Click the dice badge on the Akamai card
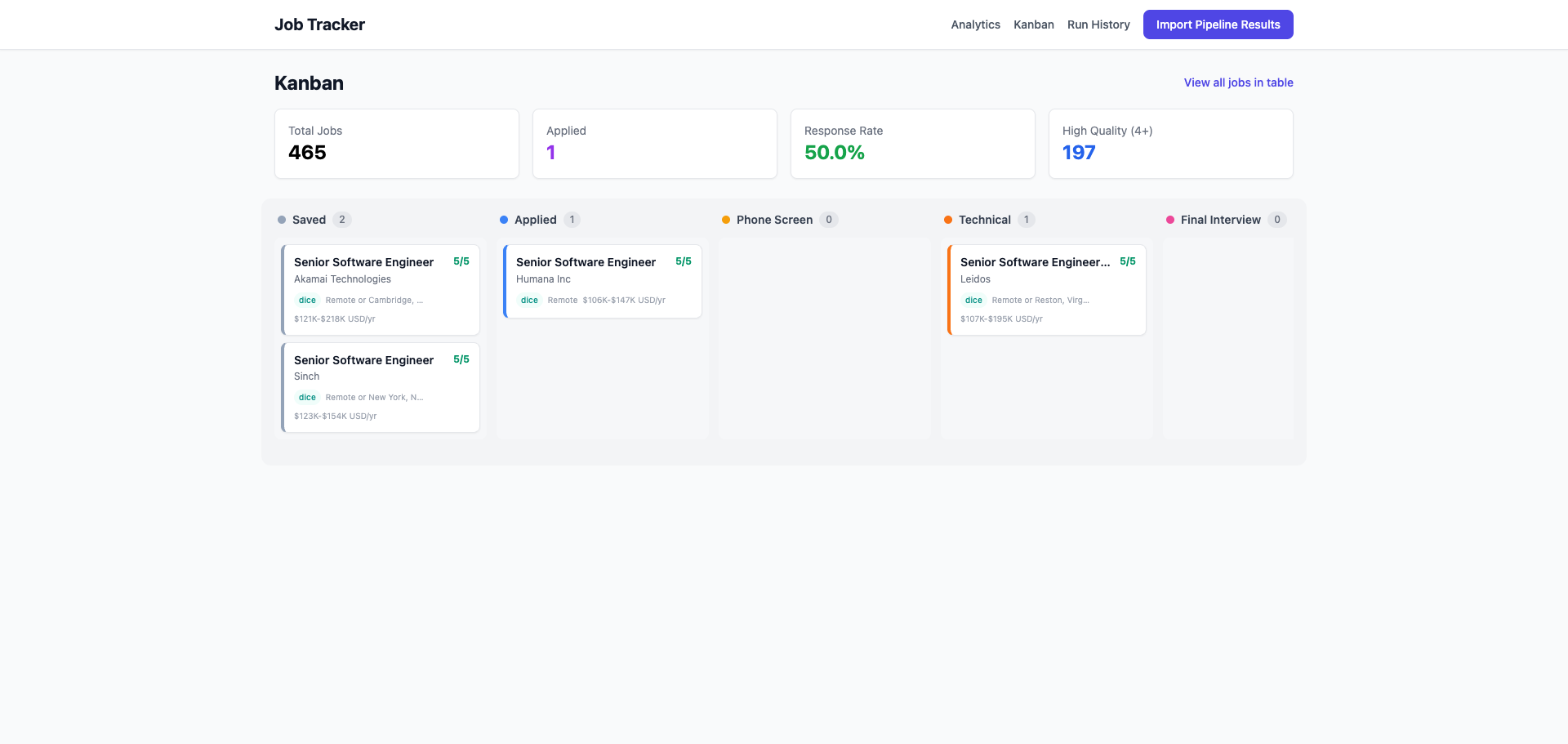 point(306,300)
